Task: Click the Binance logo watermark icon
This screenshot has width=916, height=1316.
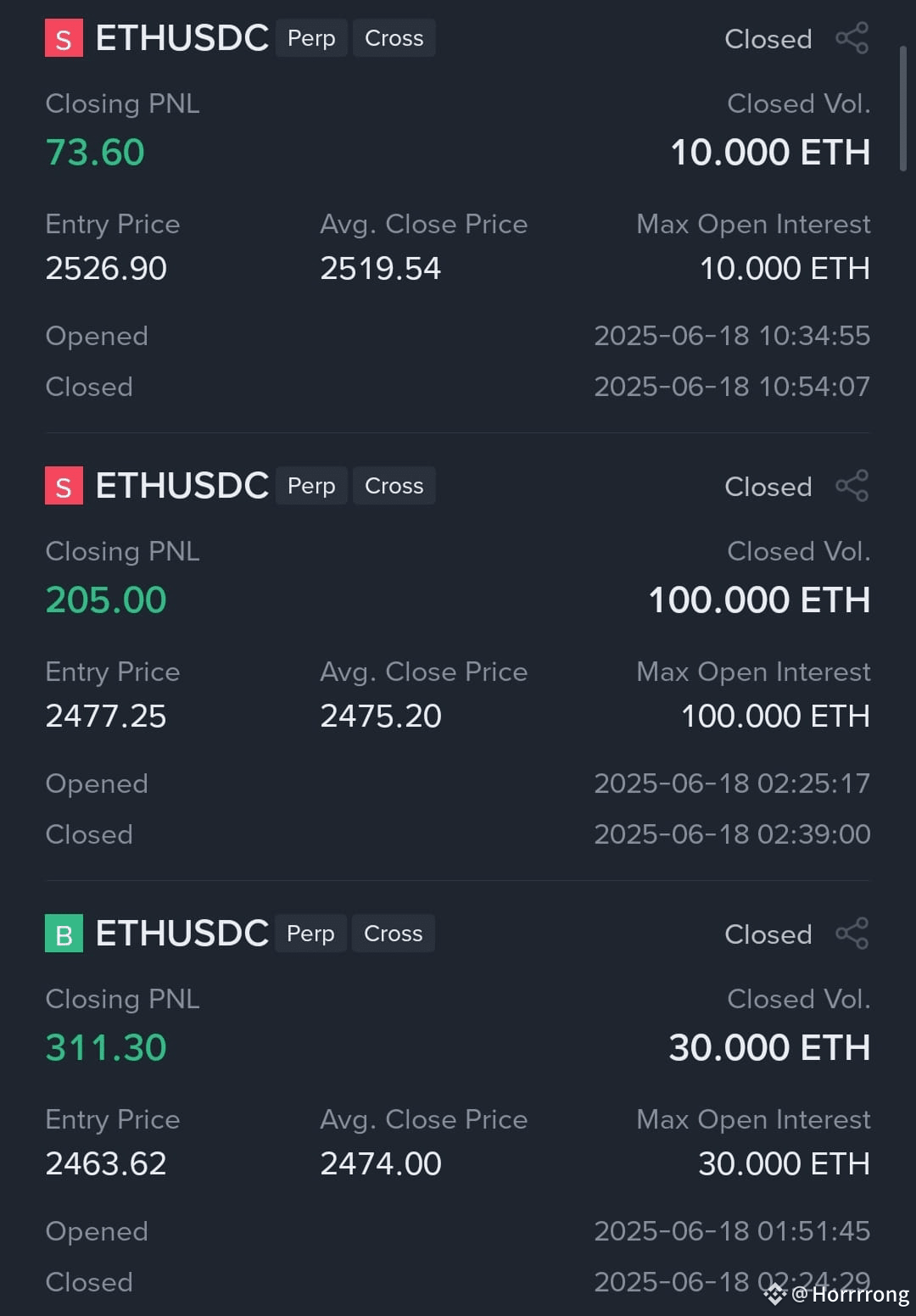Action: pos(774,1294)
